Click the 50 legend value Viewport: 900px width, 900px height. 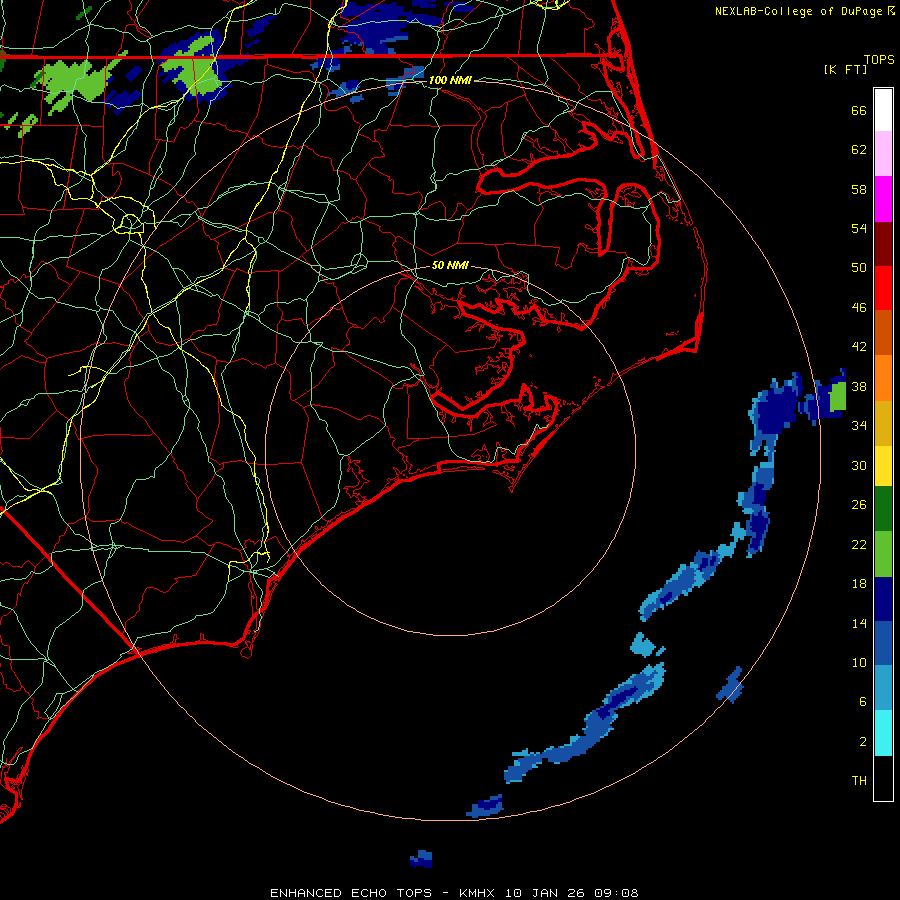tap(859, 268)
